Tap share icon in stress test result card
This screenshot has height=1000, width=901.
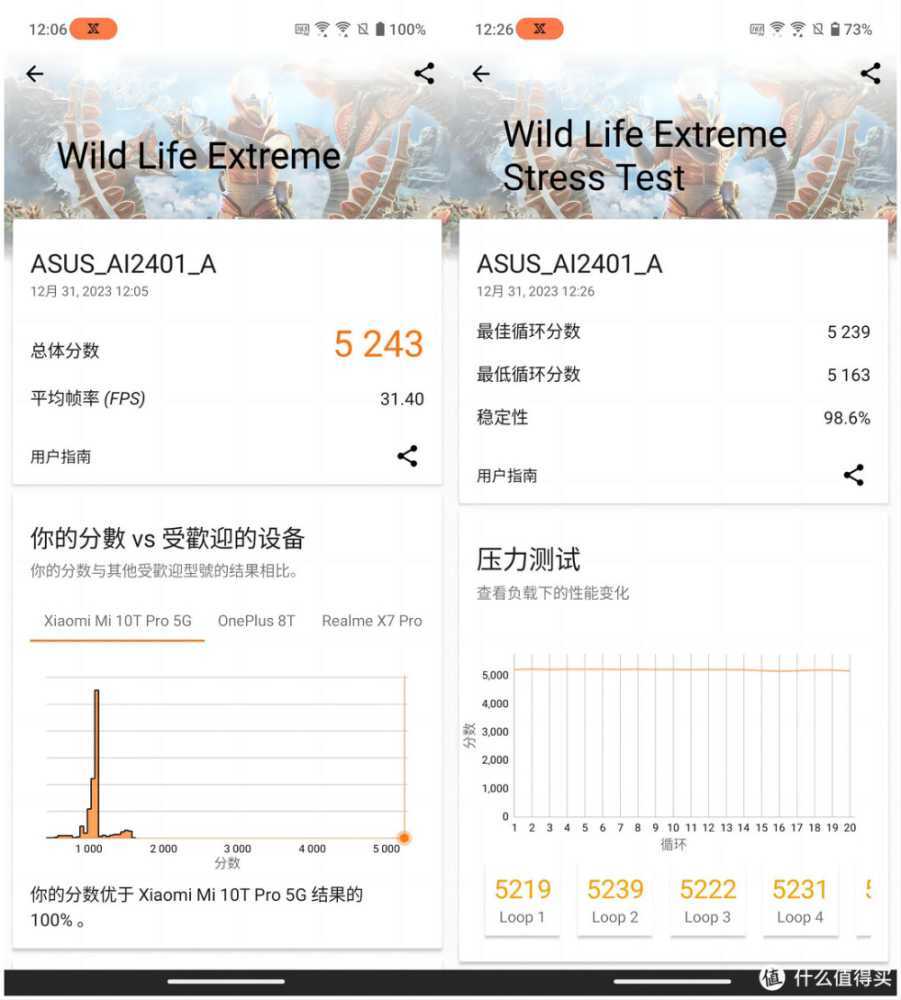(853, 475)
